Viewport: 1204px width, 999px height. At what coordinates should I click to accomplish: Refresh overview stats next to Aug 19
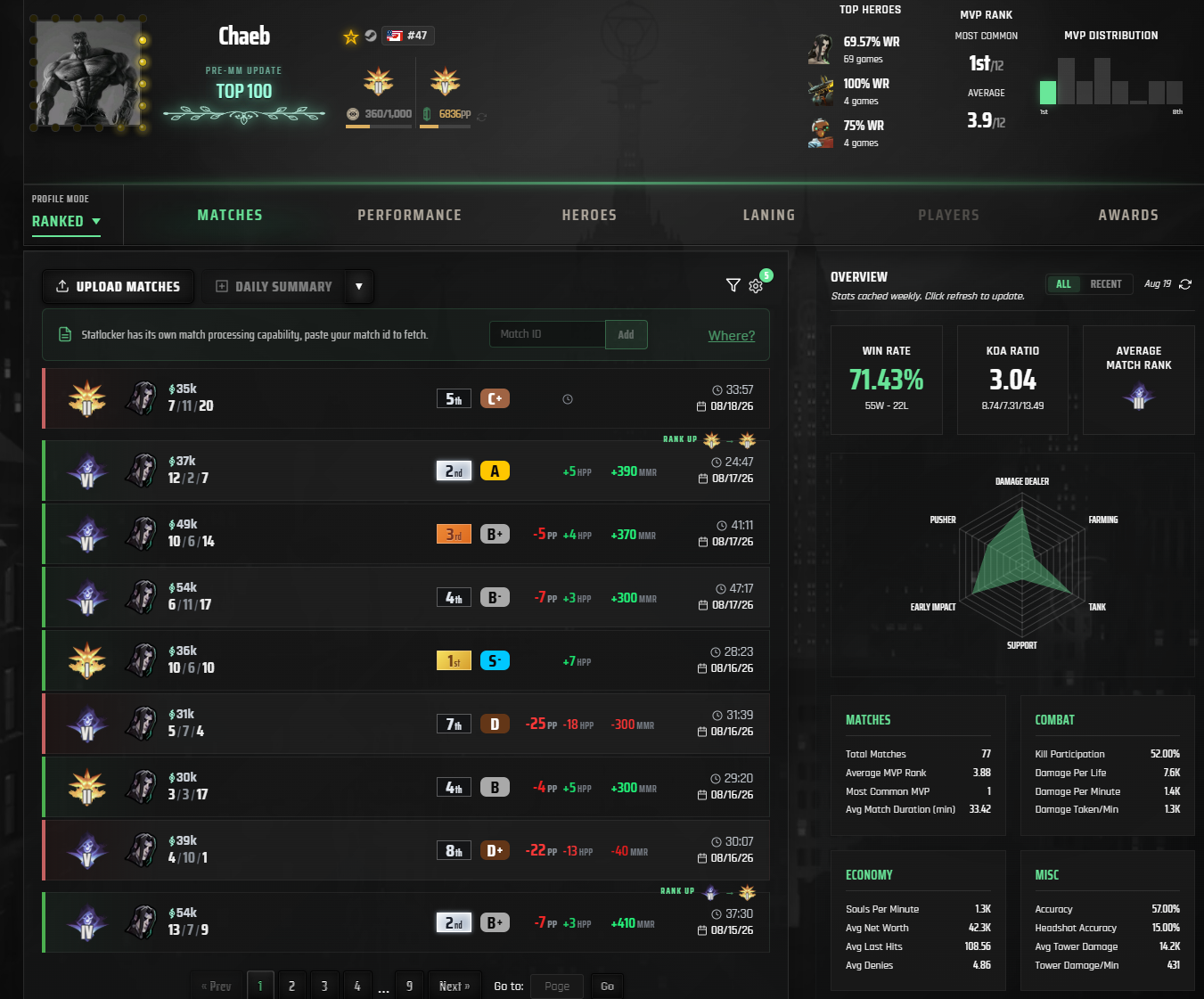[1185, 284]
